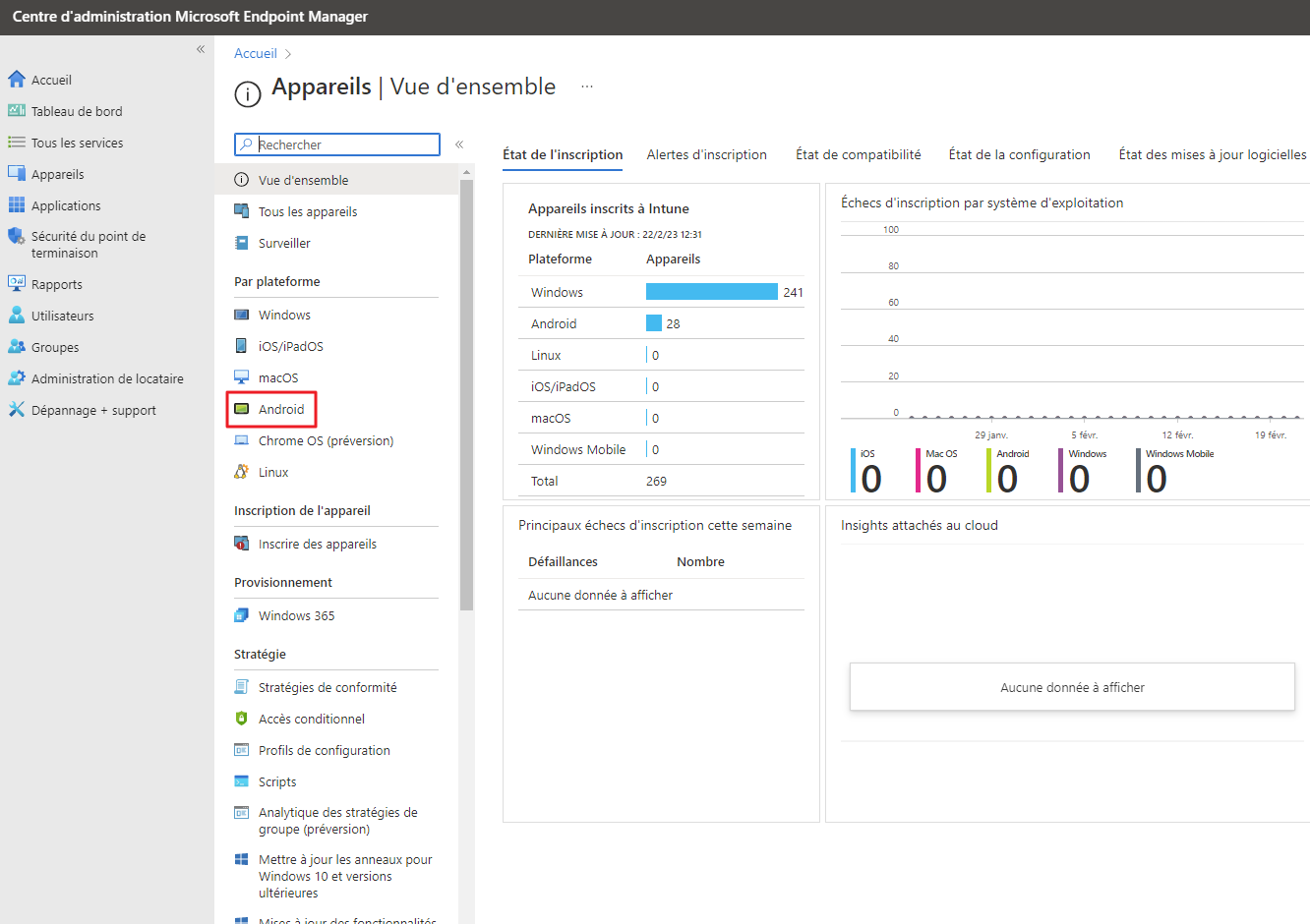Image resolution: width=1310 pixels, height=924 pixels.
Task: Click the Profils de configuration icon
Action: (x=241, y=750)
